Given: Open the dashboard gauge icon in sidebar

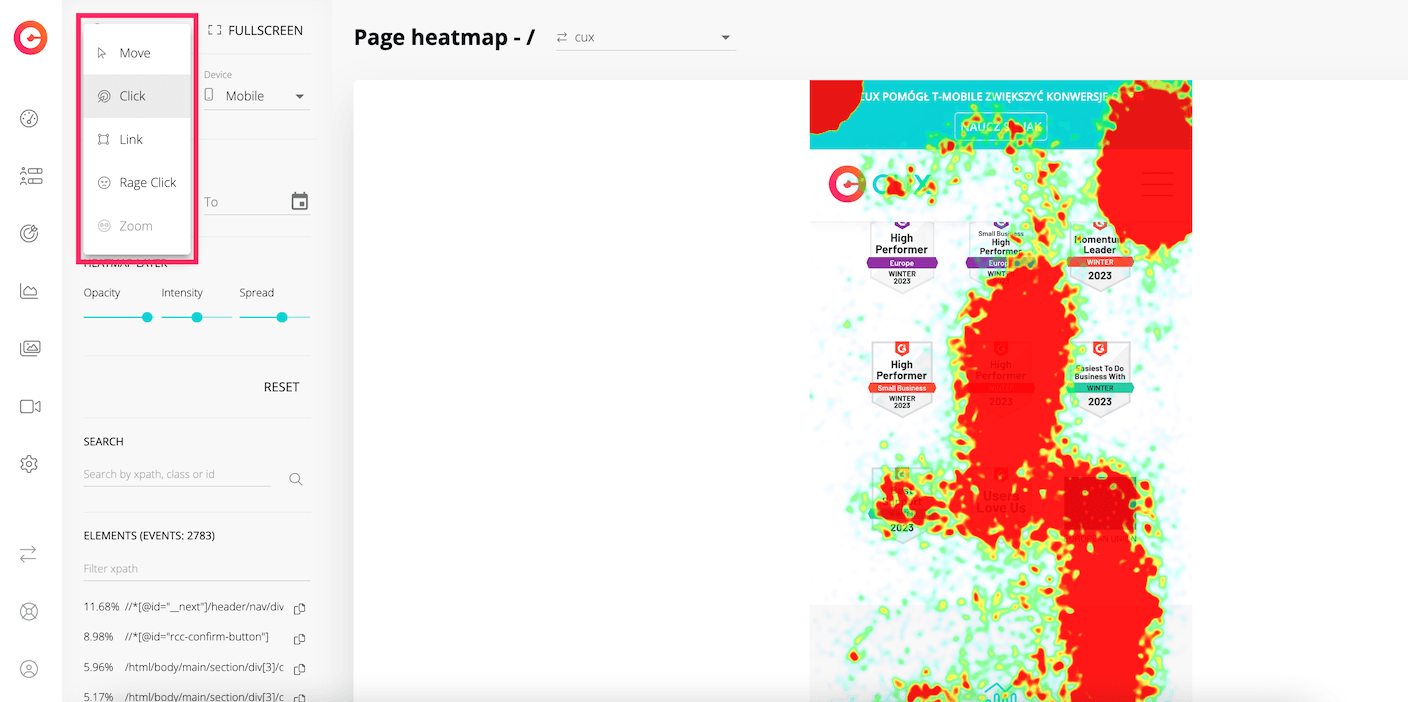Looking at the screenshot, I should 29,119.
